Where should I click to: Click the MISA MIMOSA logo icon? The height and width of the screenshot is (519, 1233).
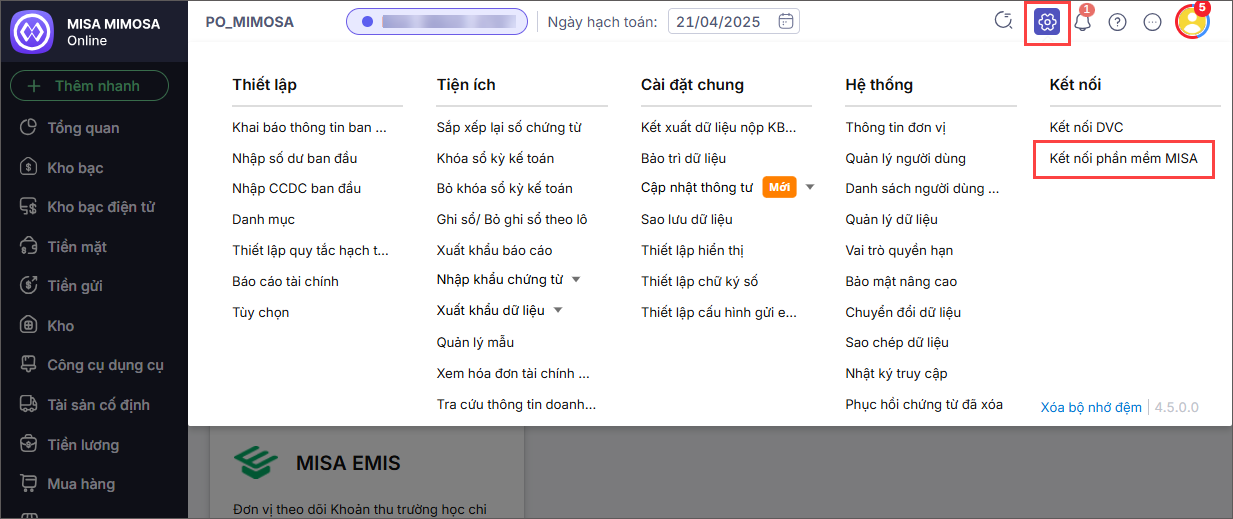30,31
